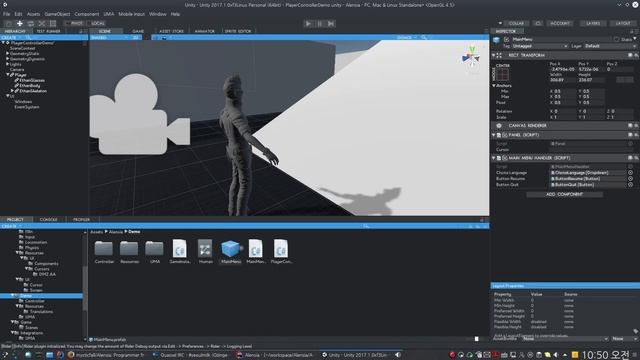
Task: Click the scene orientation gizmo
Action: [471, 58]
